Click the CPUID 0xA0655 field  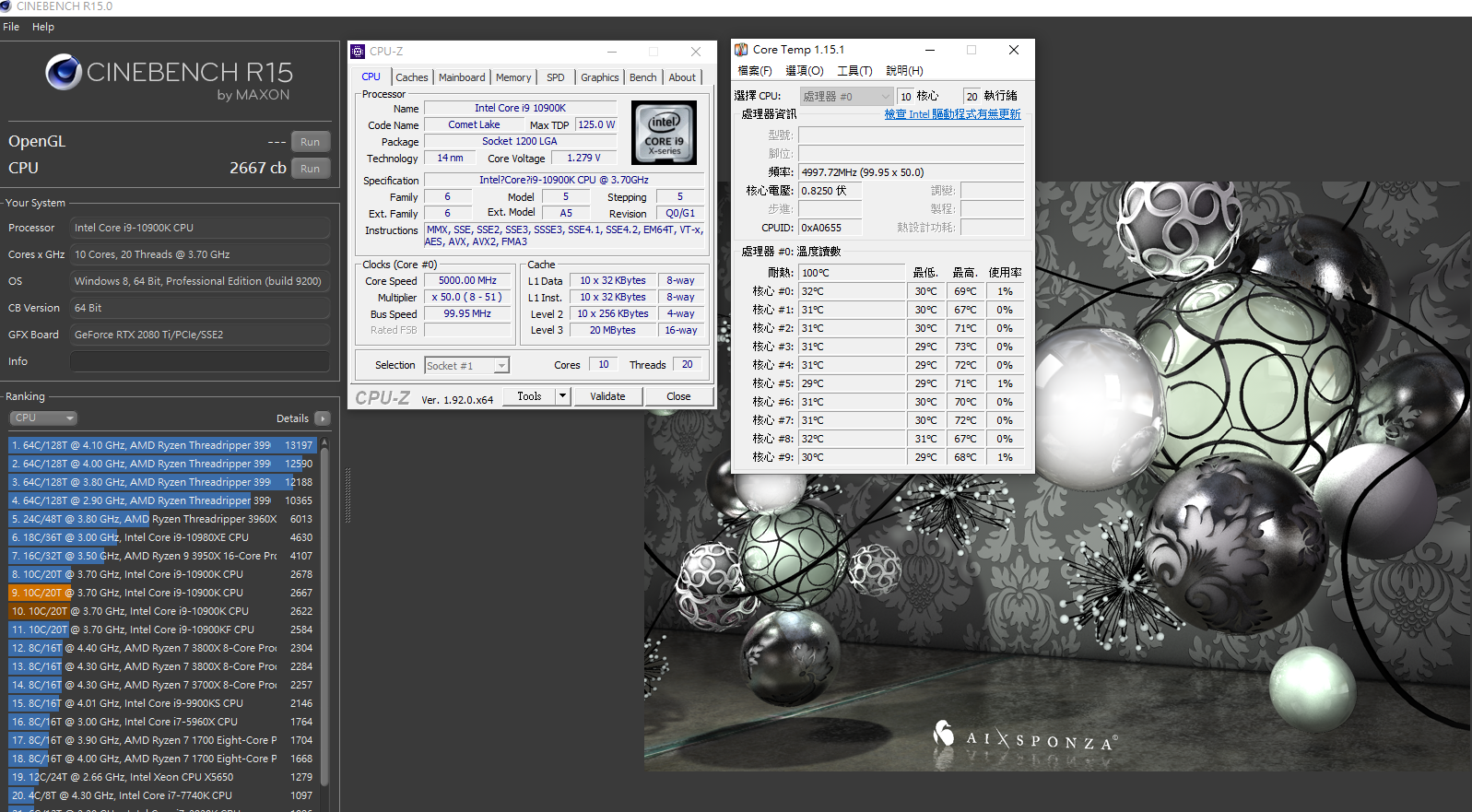coord(830,228)
